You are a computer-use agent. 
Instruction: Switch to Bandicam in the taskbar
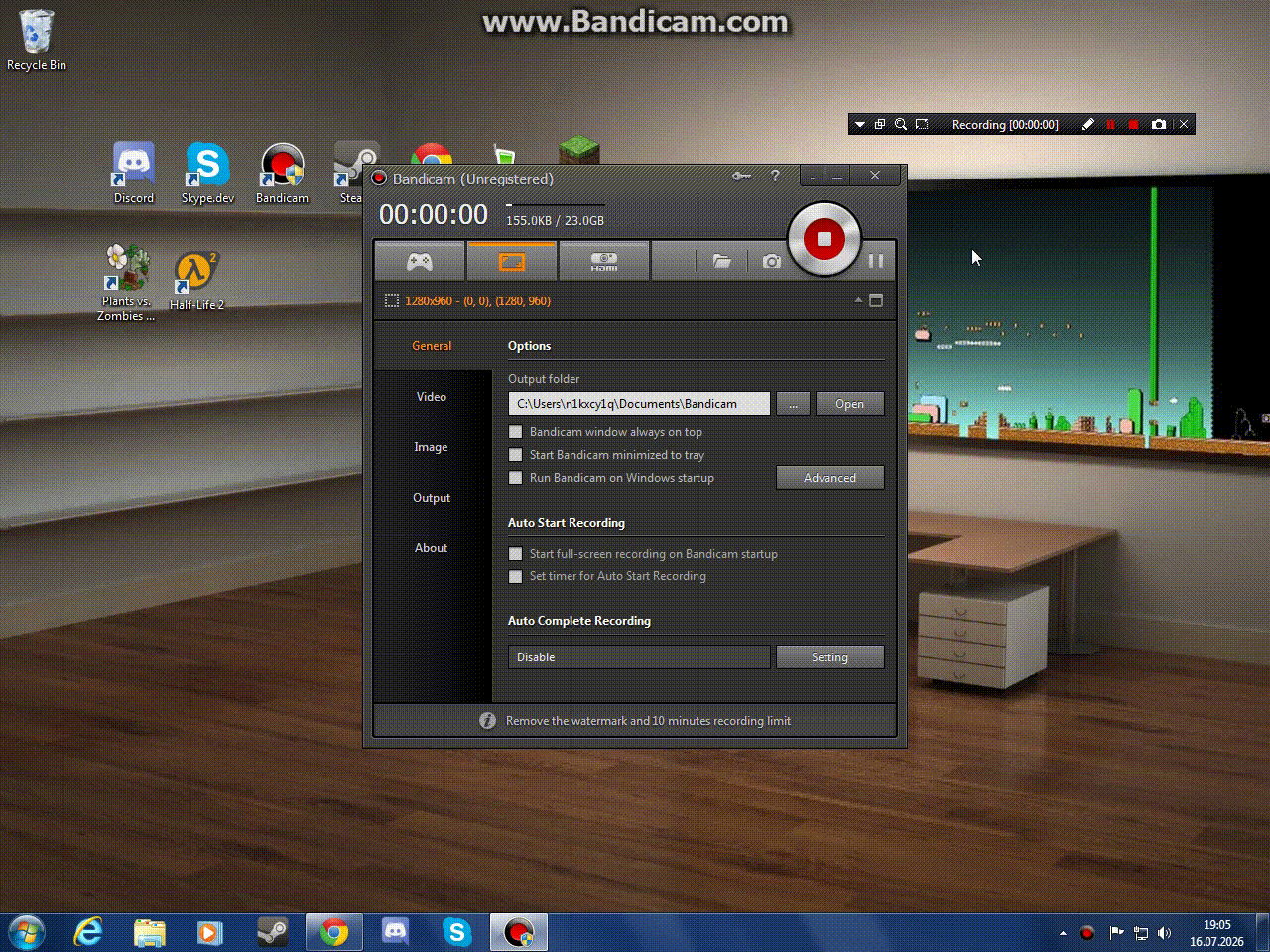[519, 932]
